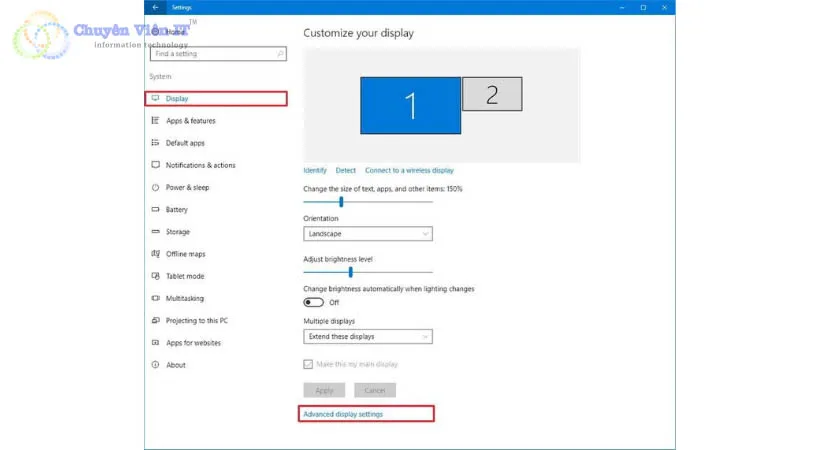Toggle automatic brightness switch on

tap(314, 302)
